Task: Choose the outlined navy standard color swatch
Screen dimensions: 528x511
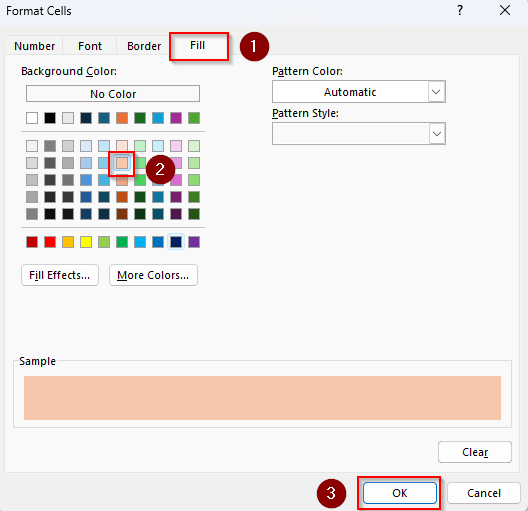Action: 176,242
